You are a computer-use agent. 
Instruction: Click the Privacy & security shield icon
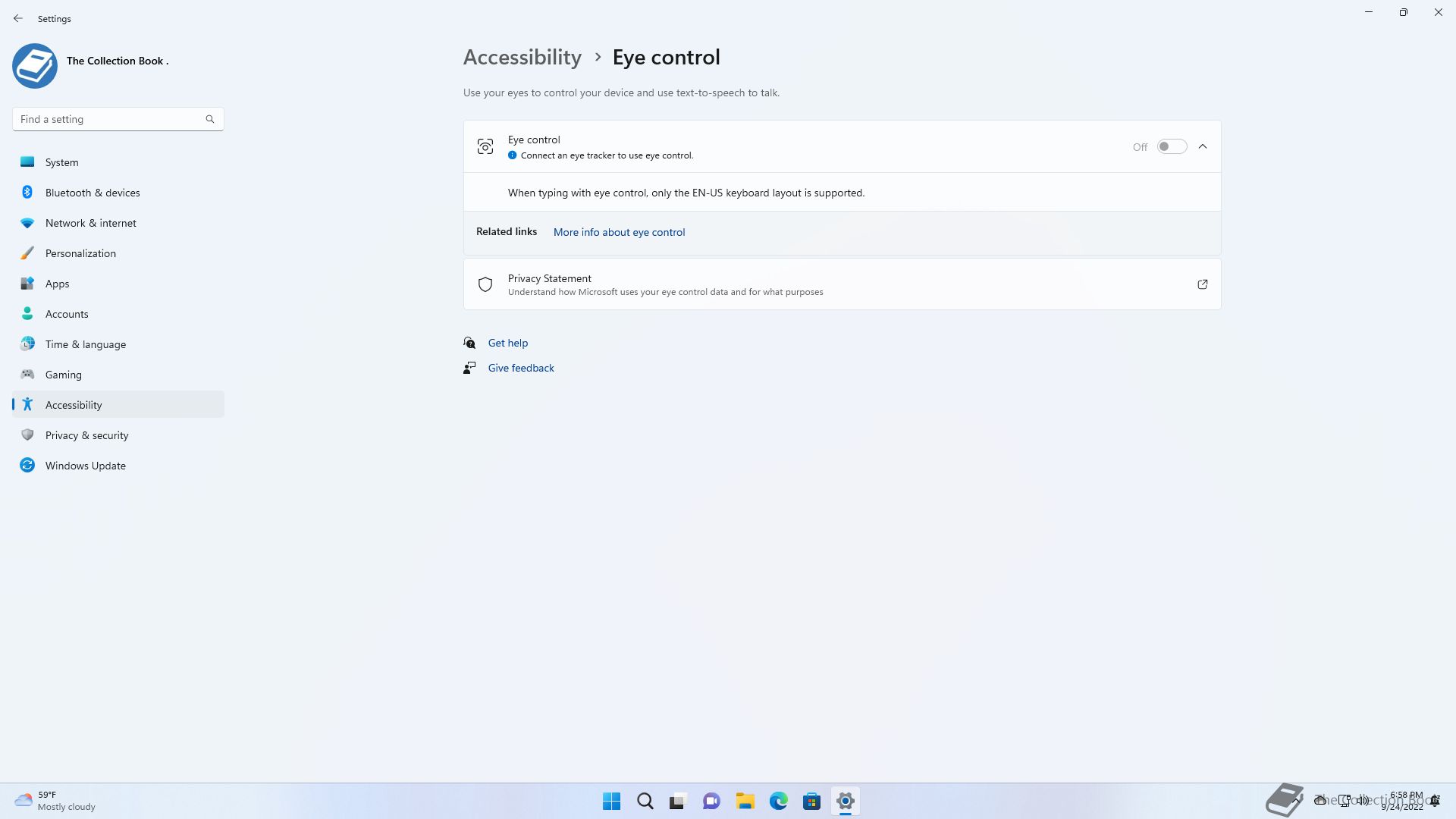pos(27,435)
